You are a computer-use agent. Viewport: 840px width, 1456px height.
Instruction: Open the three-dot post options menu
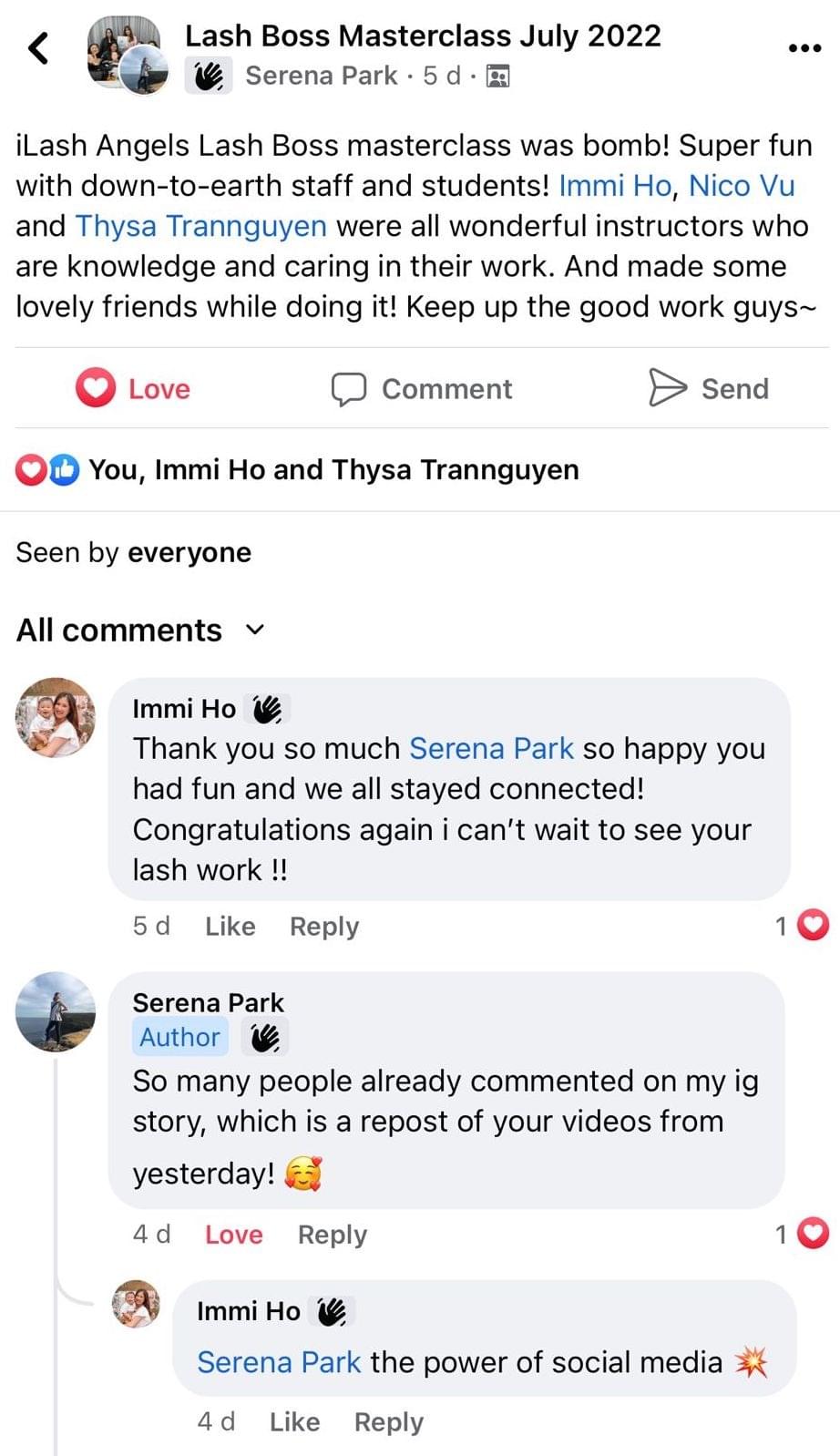[804, 48]
